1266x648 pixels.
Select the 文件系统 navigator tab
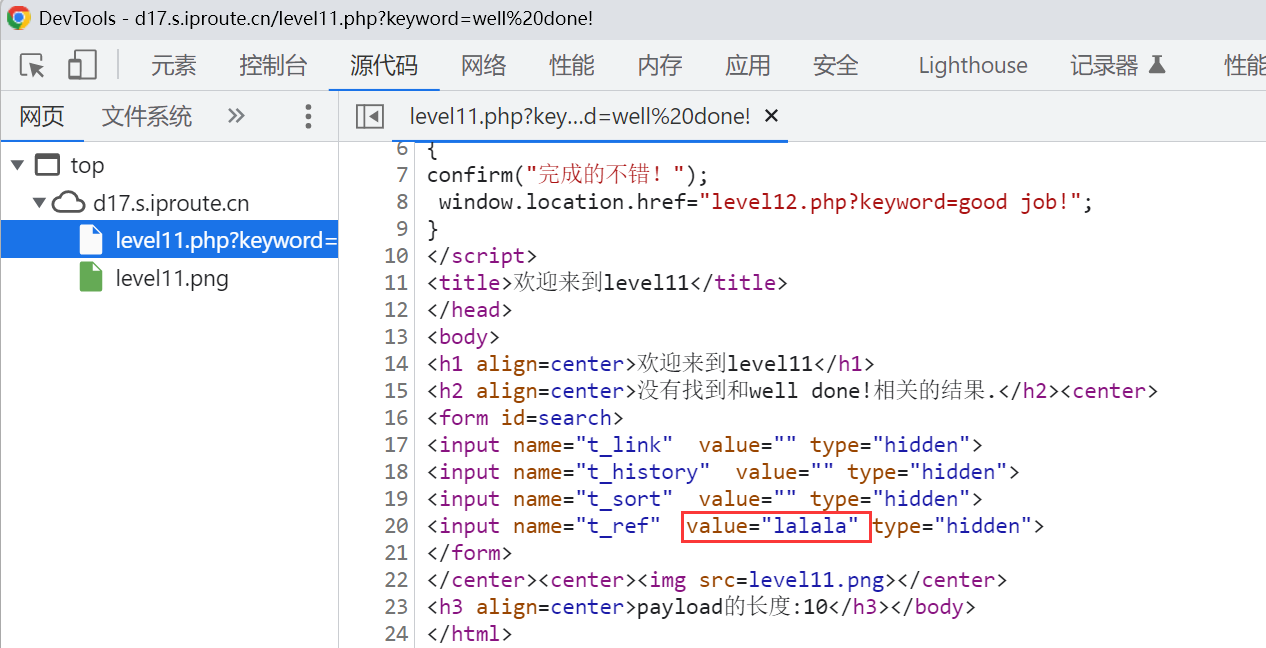click(147, 117)
